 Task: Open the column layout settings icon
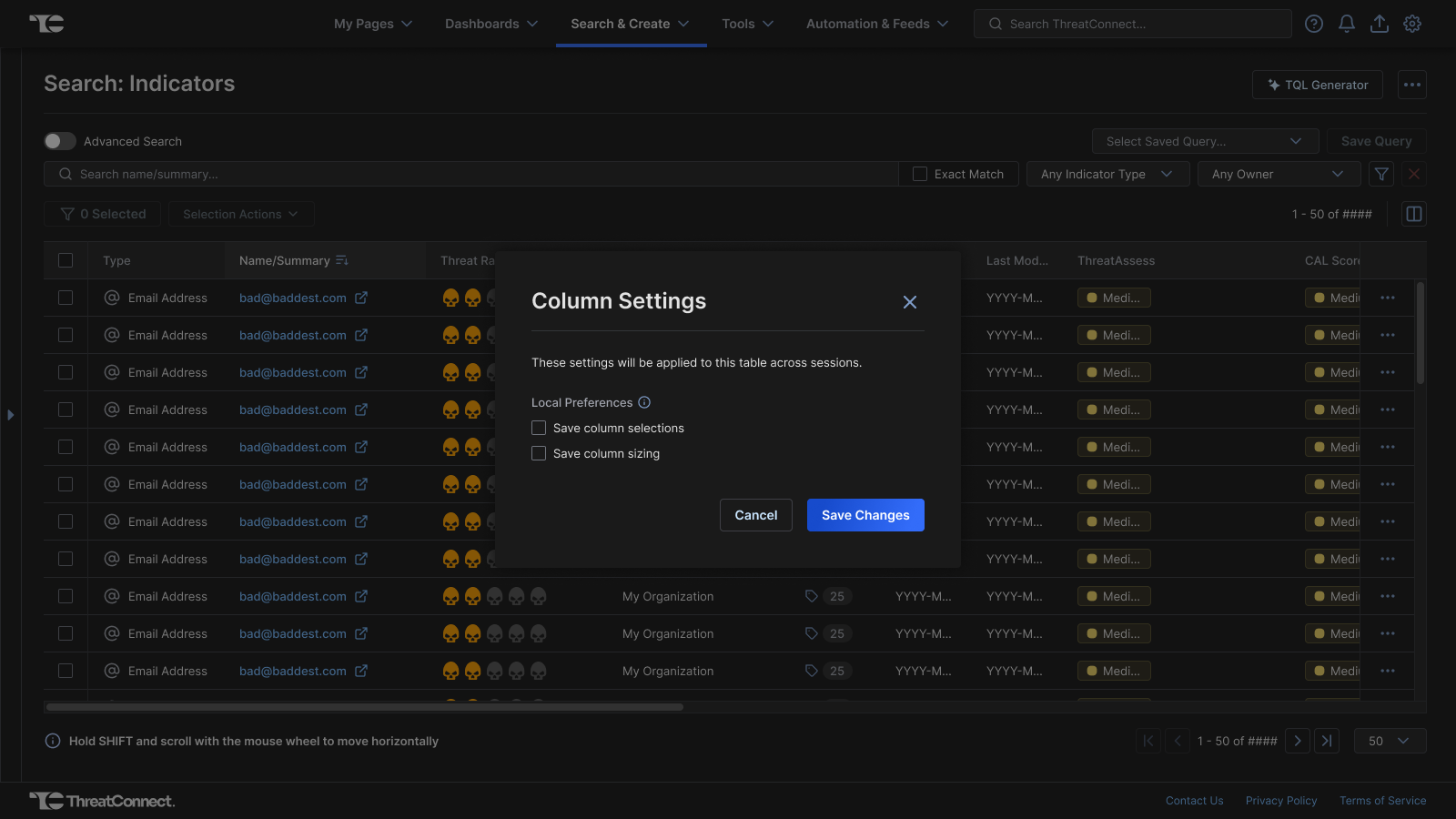tap(1413, 214)
